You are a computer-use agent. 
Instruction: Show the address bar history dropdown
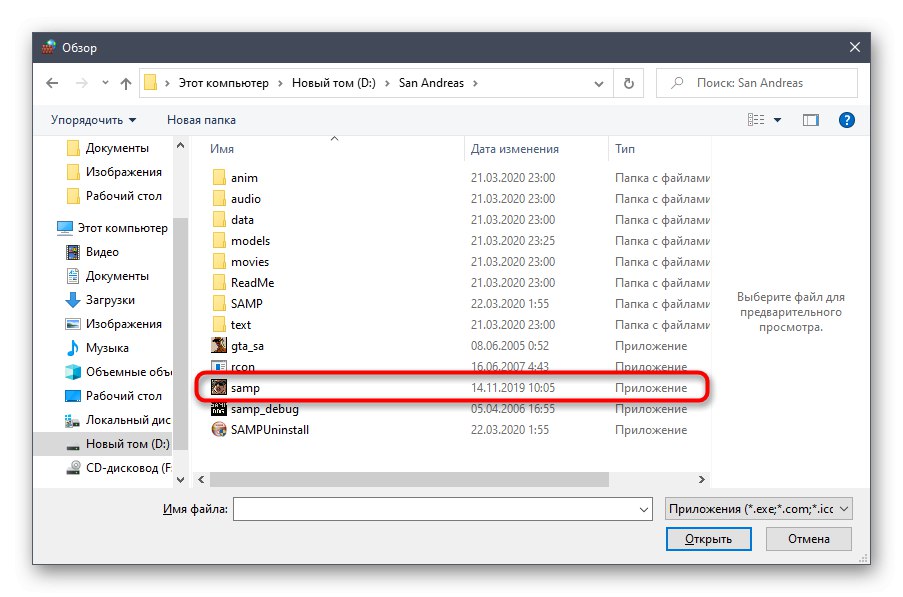click(597, 83)
